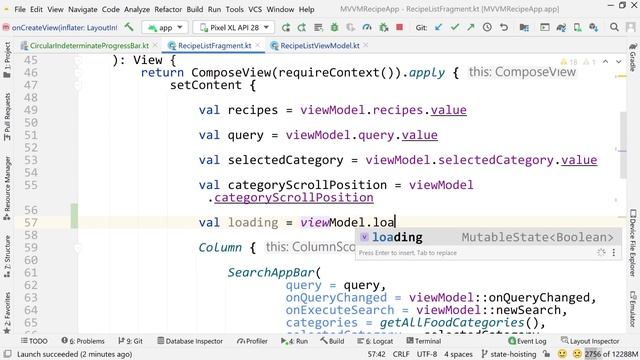This screenshot has width=640, height=360.
Task: Open the 6: Problems tool window
Action: [x=83, y=341]
